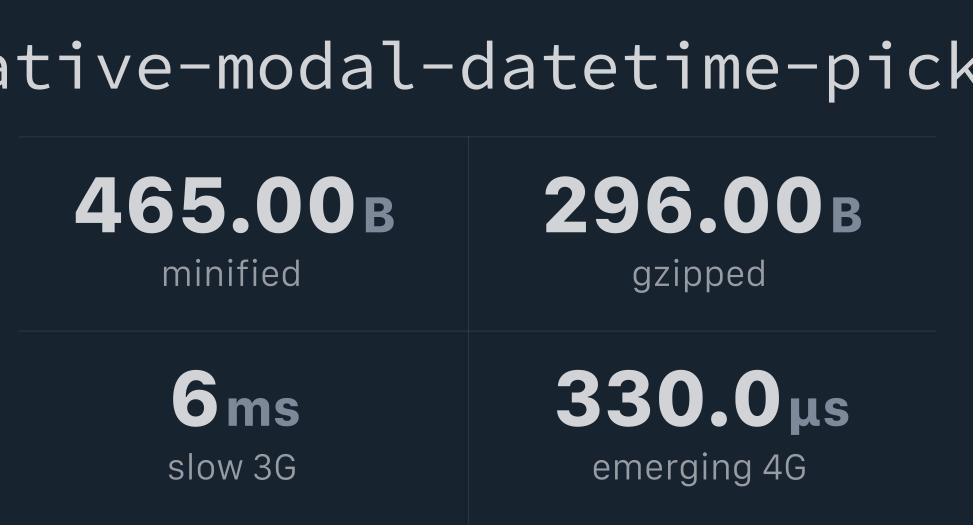Click the 'ms' unit label
Viewport: 973px width, 525px height.
263,408
